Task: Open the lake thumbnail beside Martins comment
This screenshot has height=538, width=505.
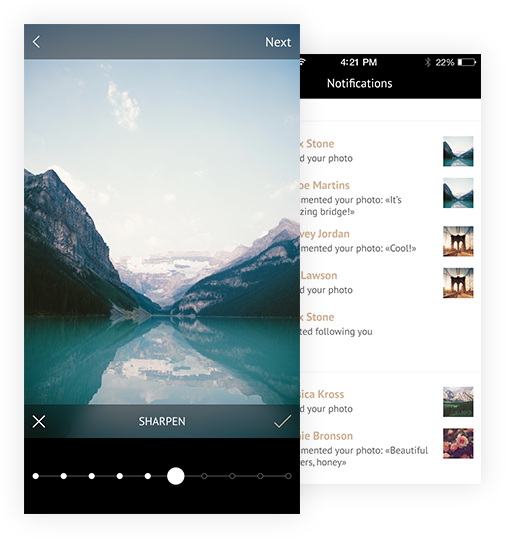Action: [x=458, y=193]
